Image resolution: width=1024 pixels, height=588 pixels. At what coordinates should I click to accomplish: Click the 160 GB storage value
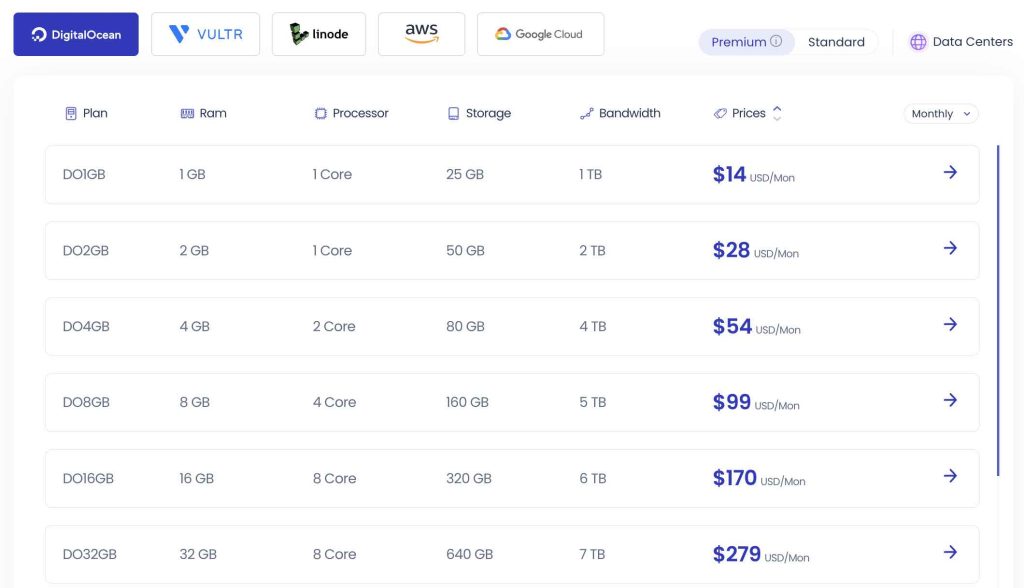click(x=467, y=402)
